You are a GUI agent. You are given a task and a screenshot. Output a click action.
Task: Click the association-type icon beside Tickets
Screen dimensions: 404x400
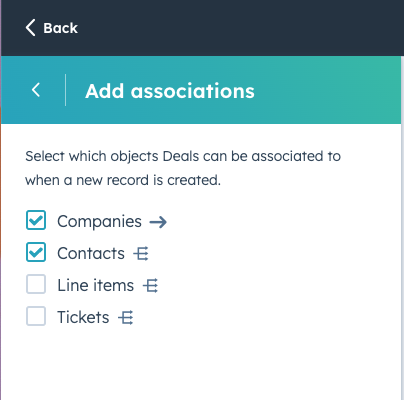tap(126, 318)
